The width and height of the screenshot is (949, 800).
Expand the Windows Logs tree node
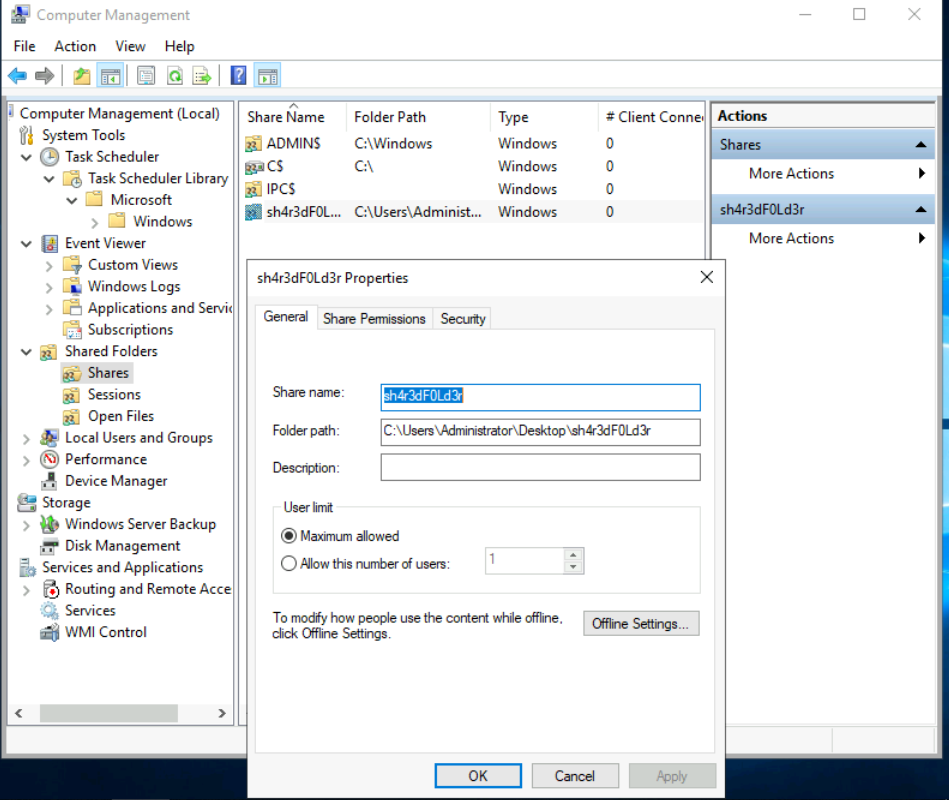pos(49,287)
